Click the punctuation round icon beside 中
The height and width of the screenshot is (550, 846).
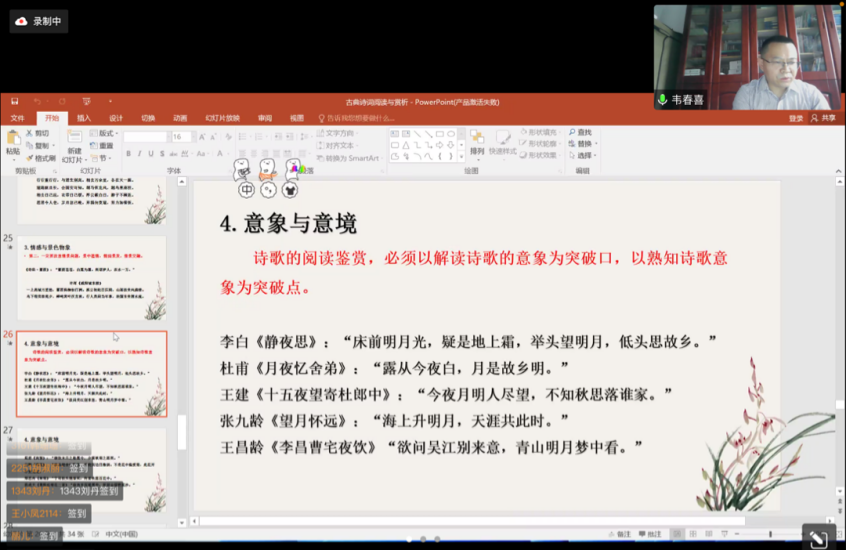pos(268,190)
